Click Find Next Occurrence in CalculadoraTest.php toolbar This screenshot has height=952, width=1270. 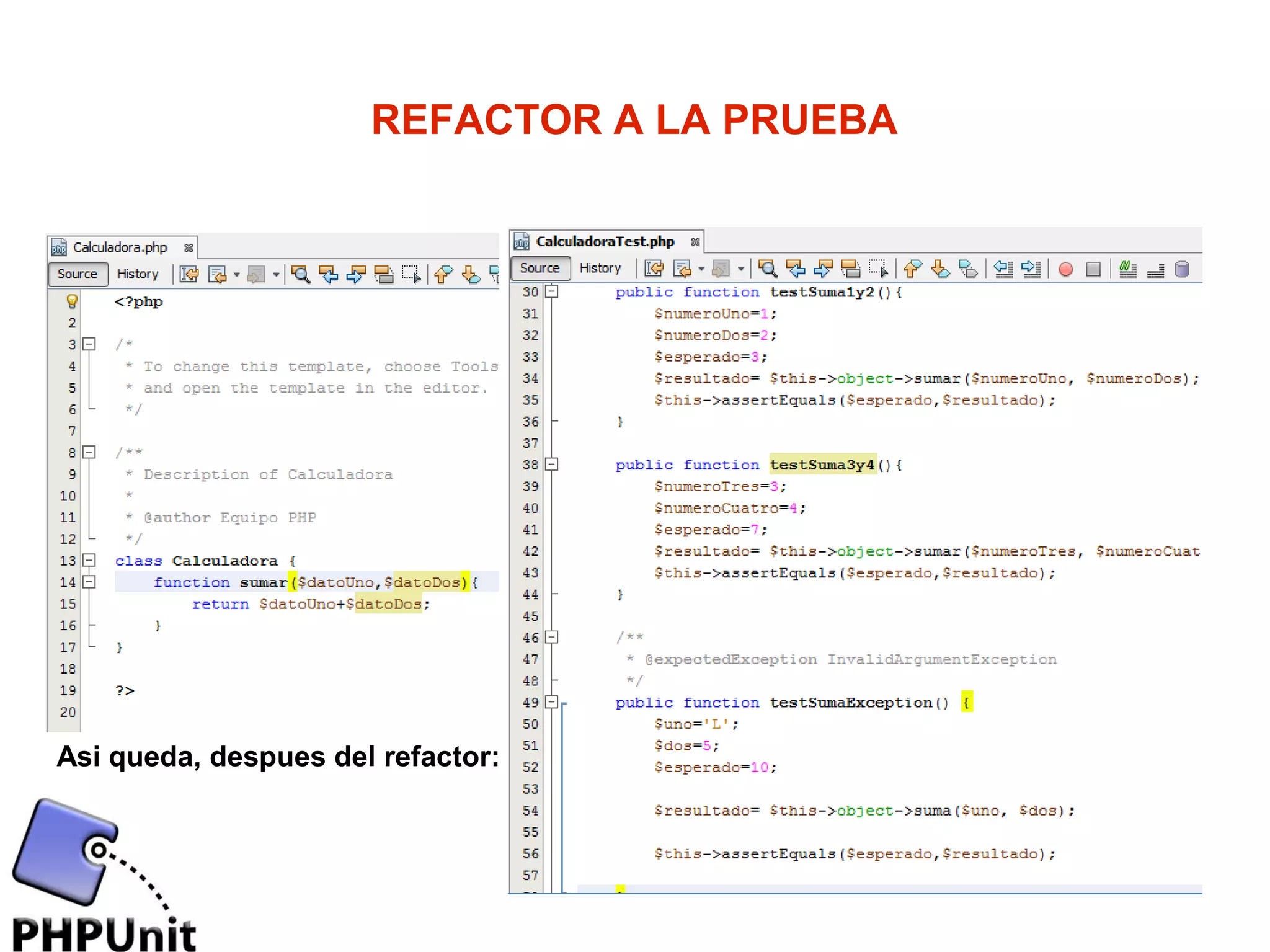823,269
